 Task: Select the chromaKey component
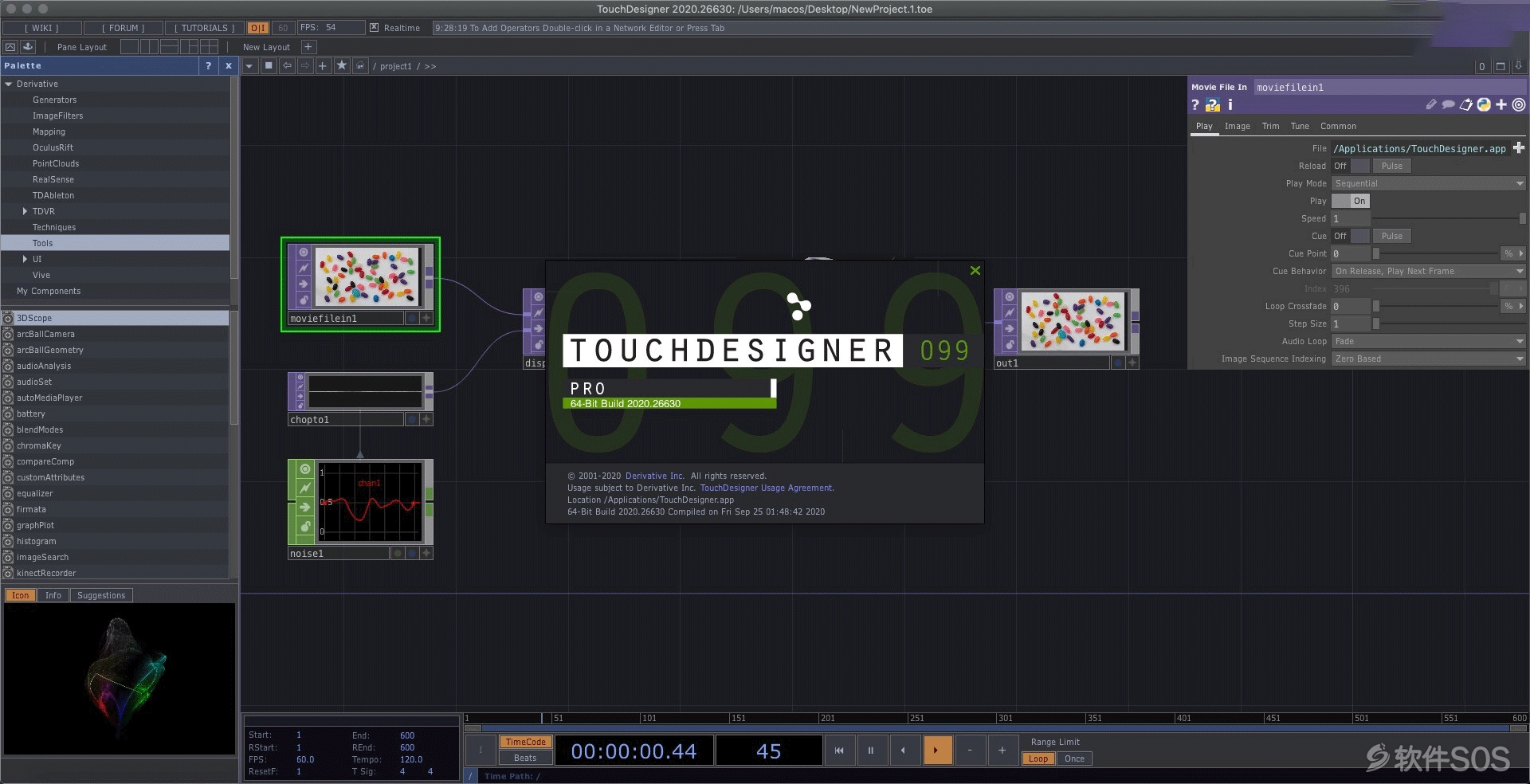(x=39, y=445)
